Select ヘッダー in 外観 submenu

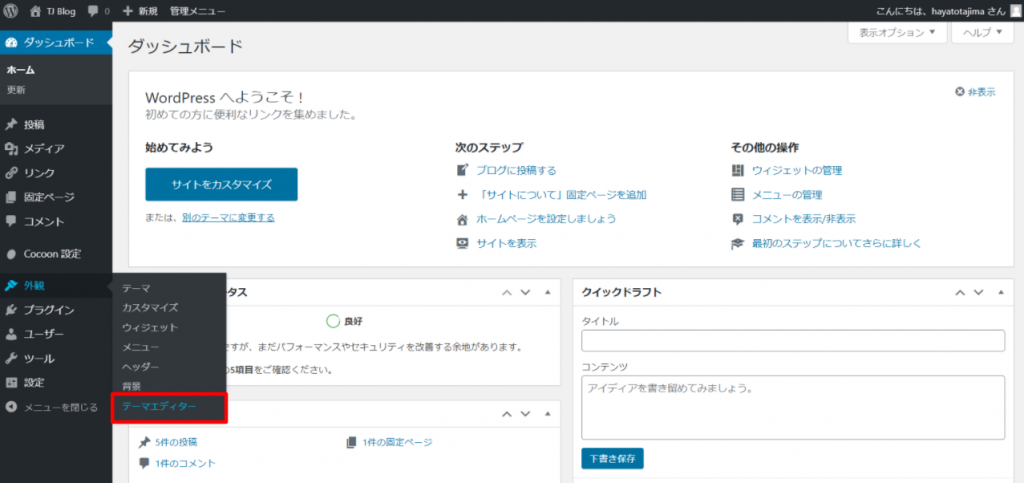coord(140,366)
